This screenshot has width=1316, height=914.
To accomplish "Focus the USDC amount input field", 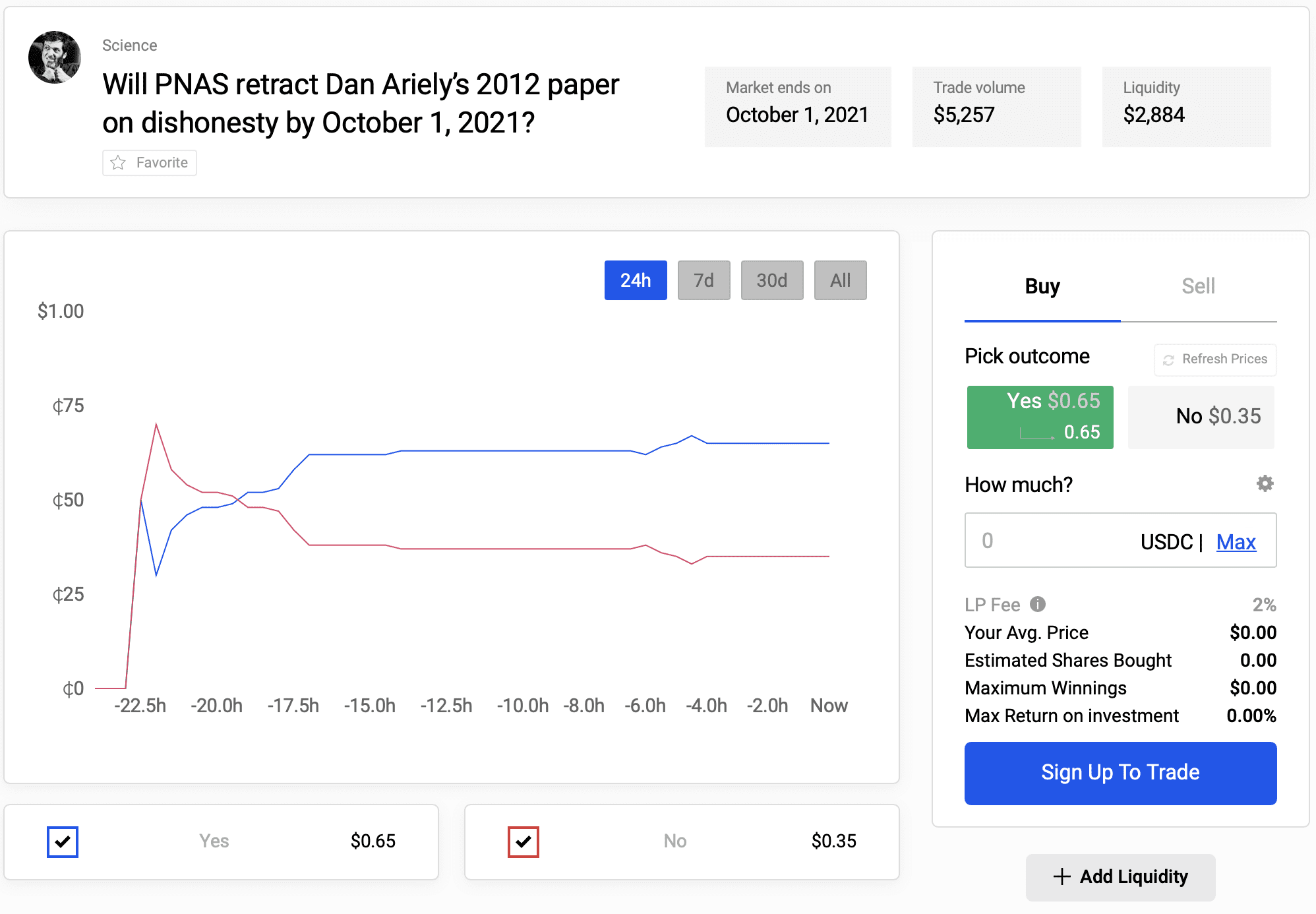I will (x=1121, y=540).
